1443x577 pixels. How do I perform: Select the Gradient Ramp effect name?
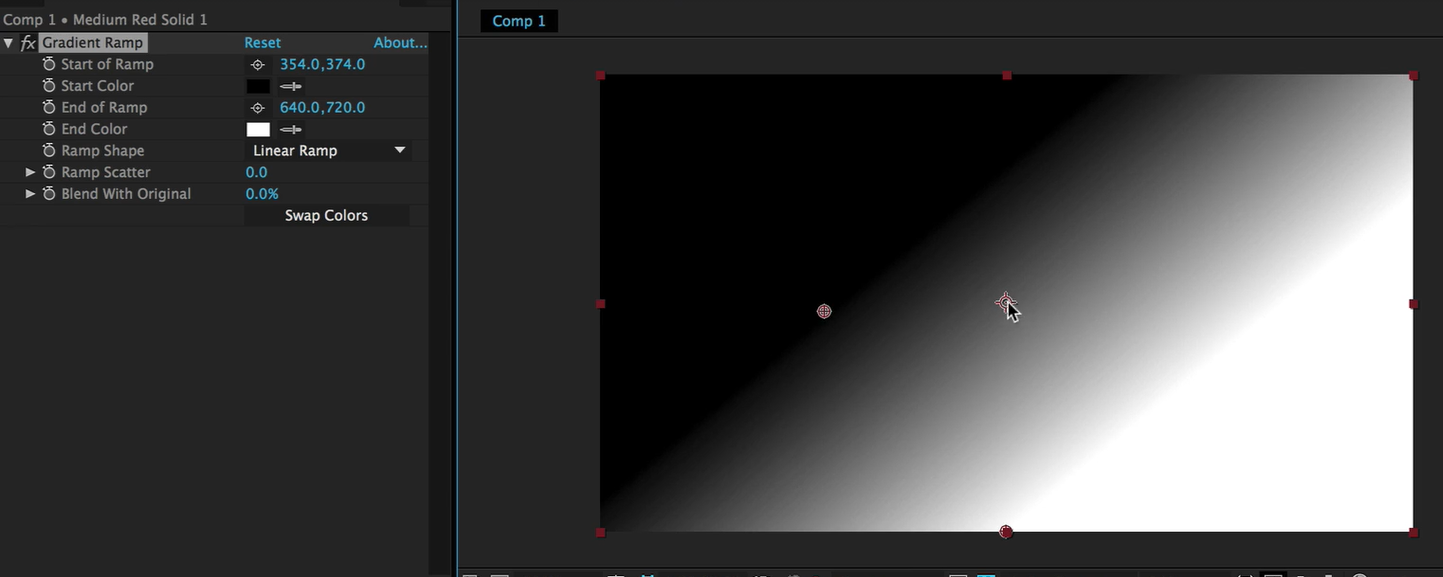93,43
